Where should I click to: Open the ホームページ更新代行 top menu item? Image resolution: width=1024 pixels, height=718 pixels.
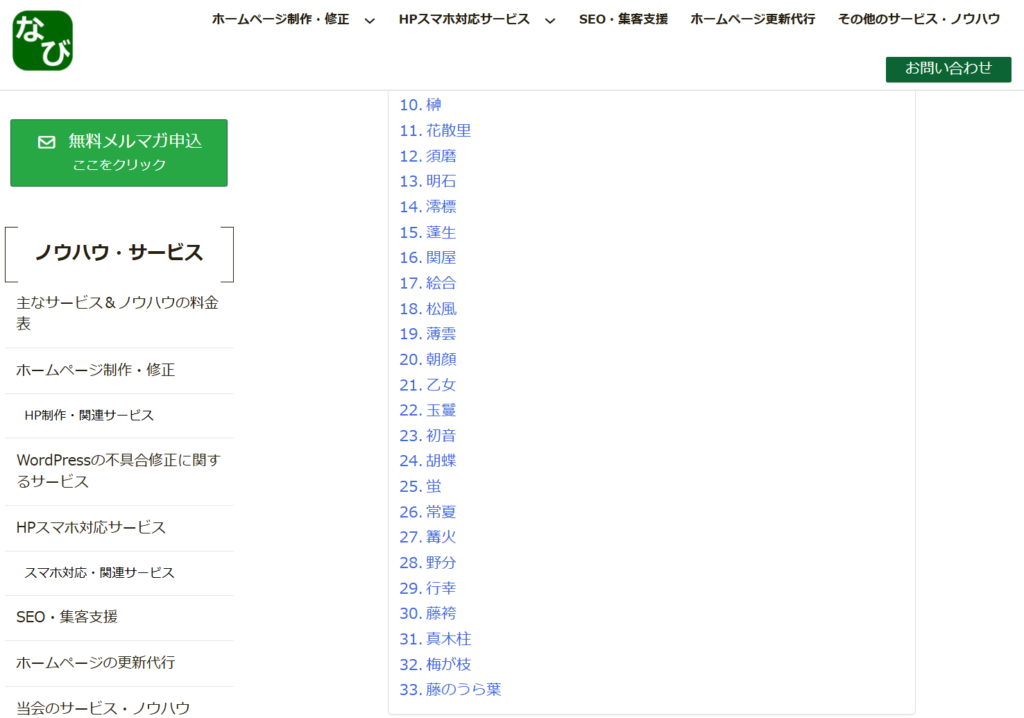pyautogui.click(x=752, y=19)
